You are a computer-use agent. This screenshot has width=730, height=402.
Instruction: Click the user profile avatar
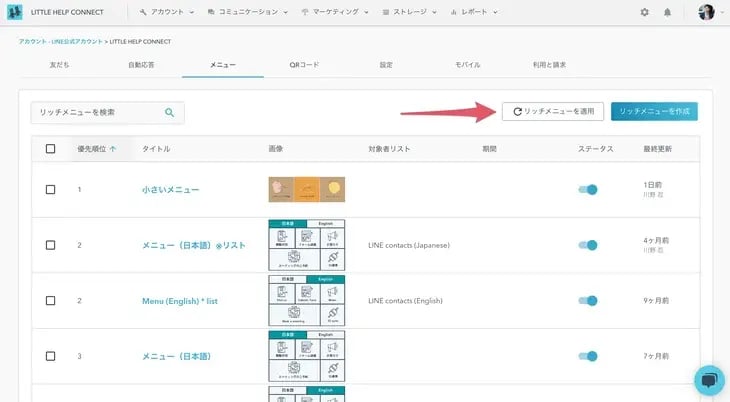(x=706, y=12)
